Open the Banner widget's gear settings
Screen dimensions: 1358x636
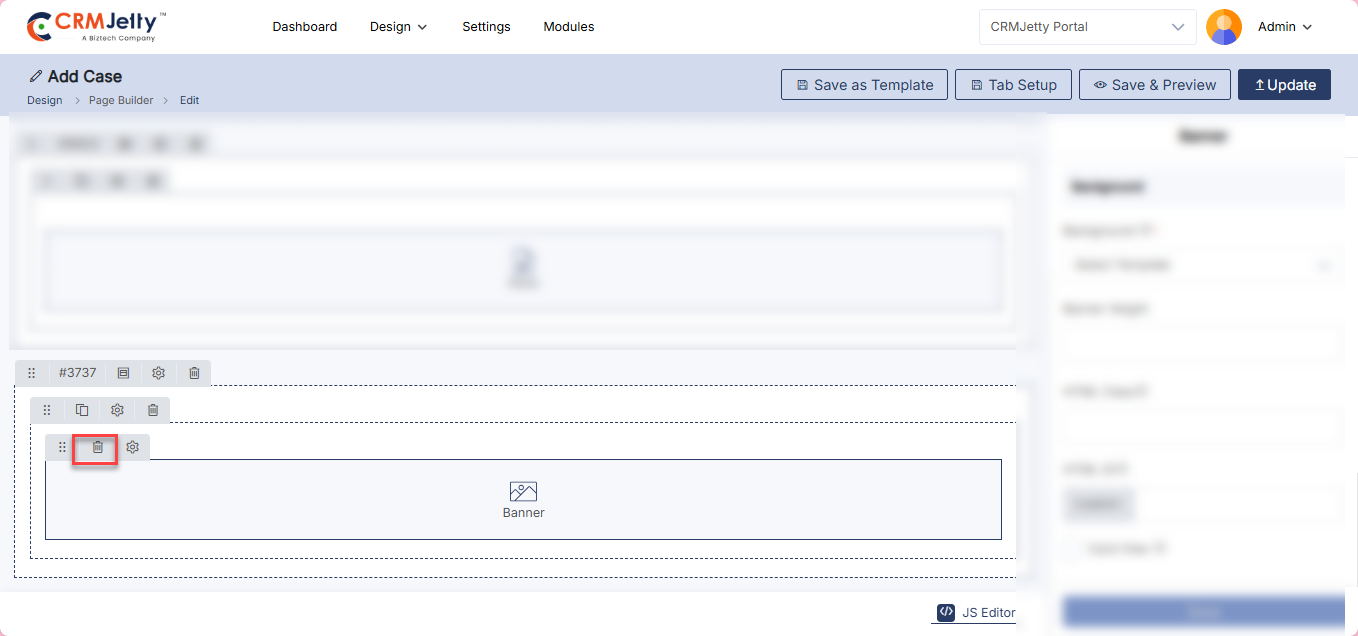pos(132,447)
